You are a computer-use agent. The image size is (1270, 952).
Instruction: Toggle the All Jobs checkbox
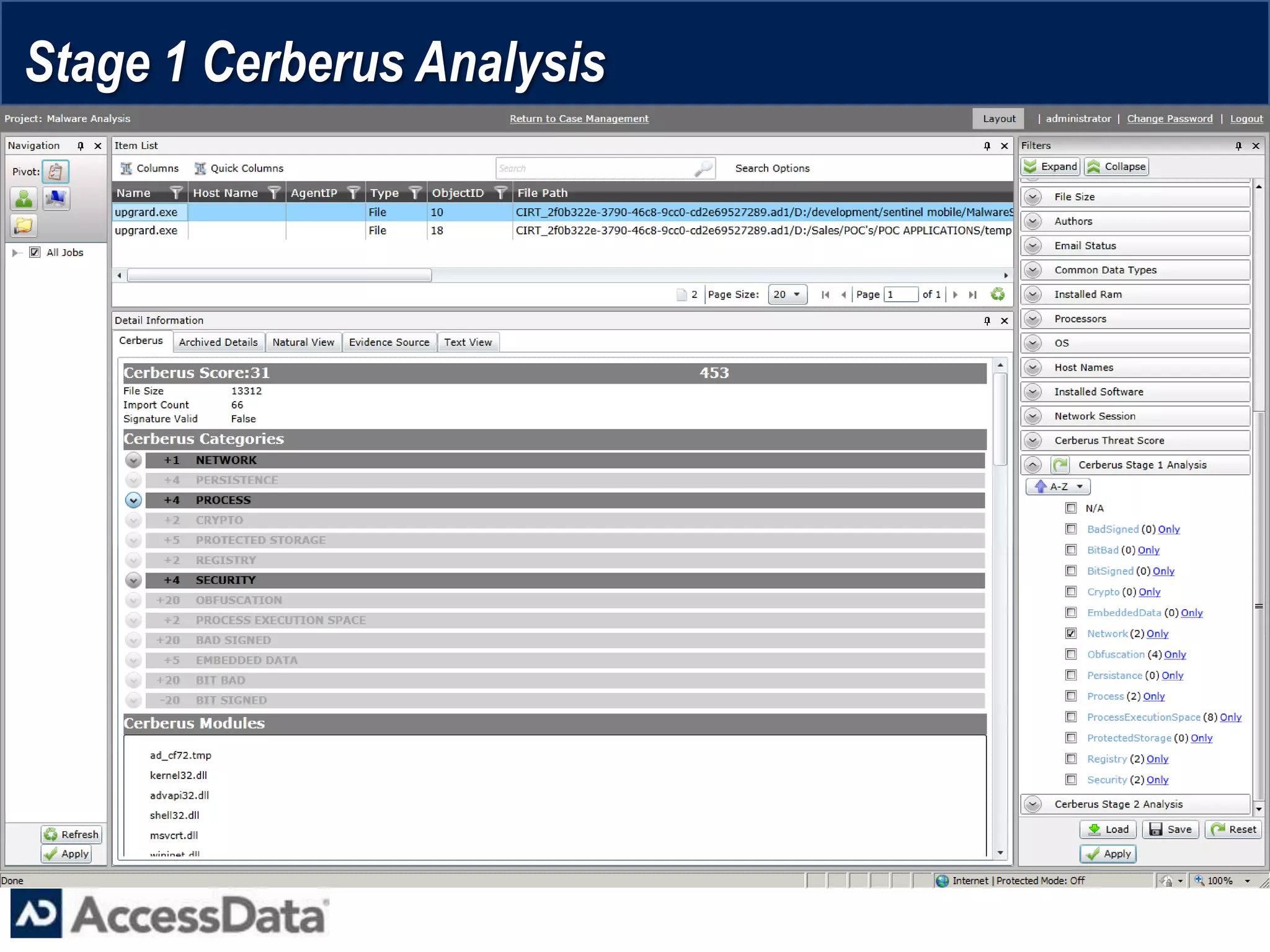tap(35, 252)
